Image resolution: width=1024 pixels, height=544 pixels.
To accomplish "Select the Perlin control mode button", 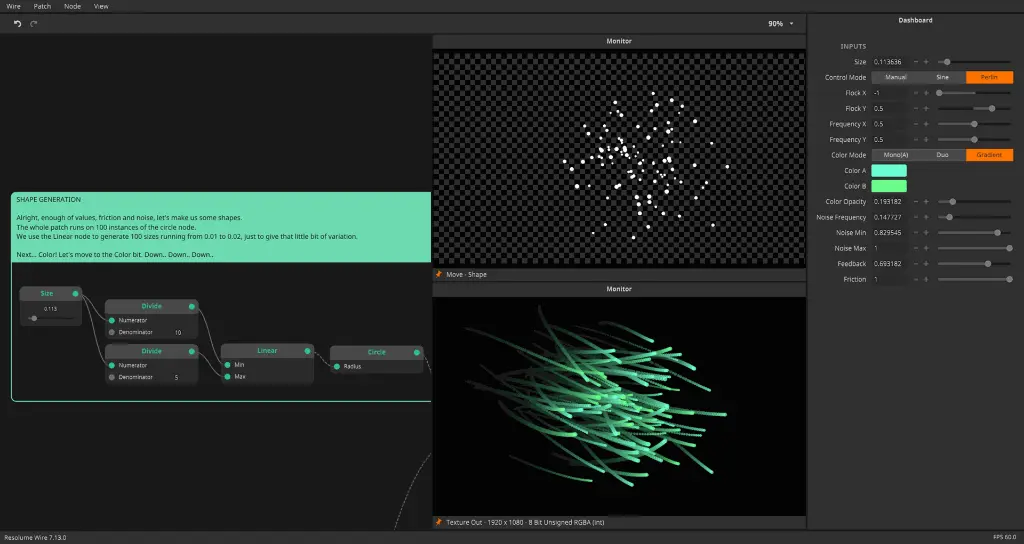I will (989, 77).
